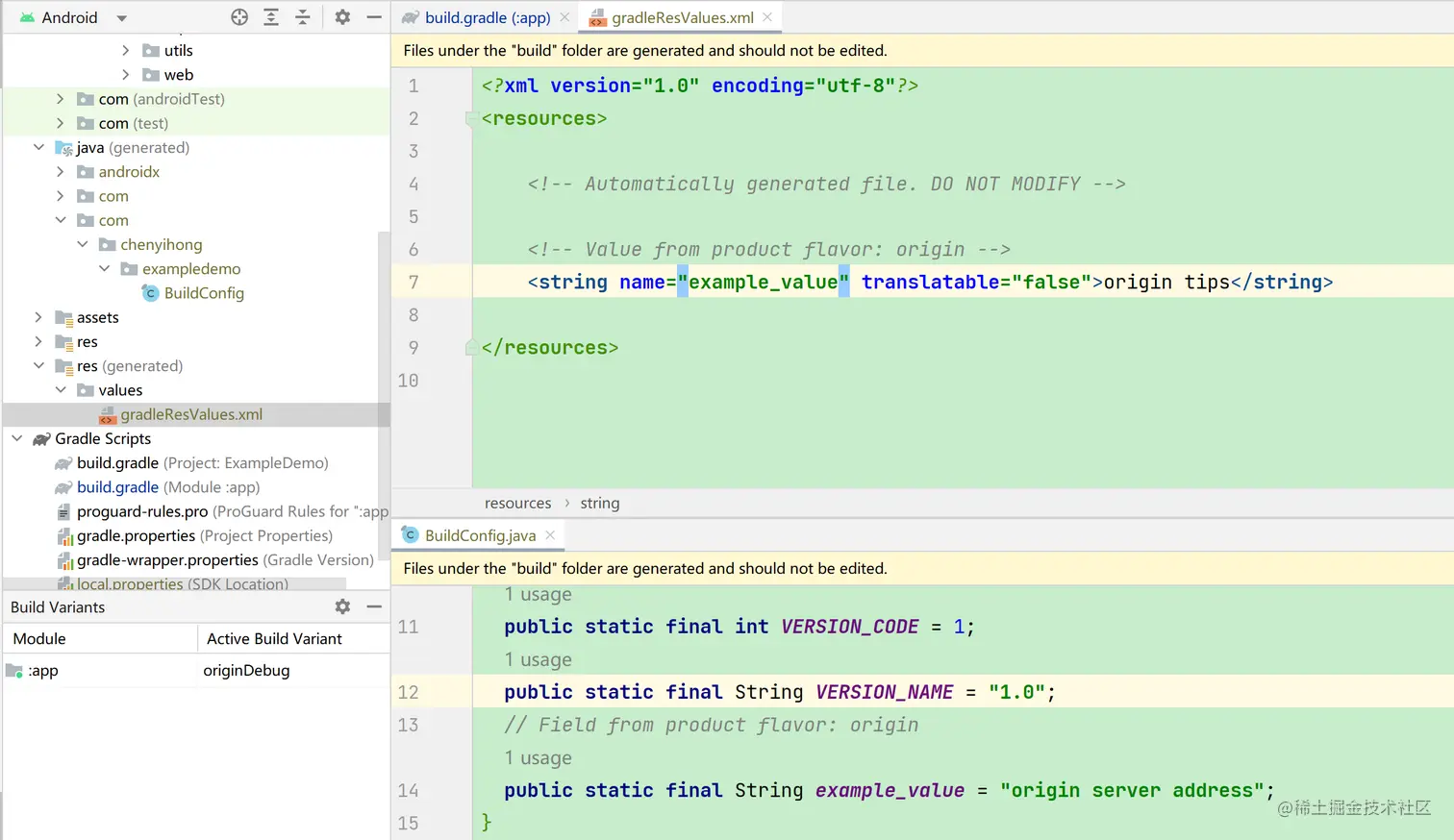Click line number 7 in gutter

coord(414,282)
